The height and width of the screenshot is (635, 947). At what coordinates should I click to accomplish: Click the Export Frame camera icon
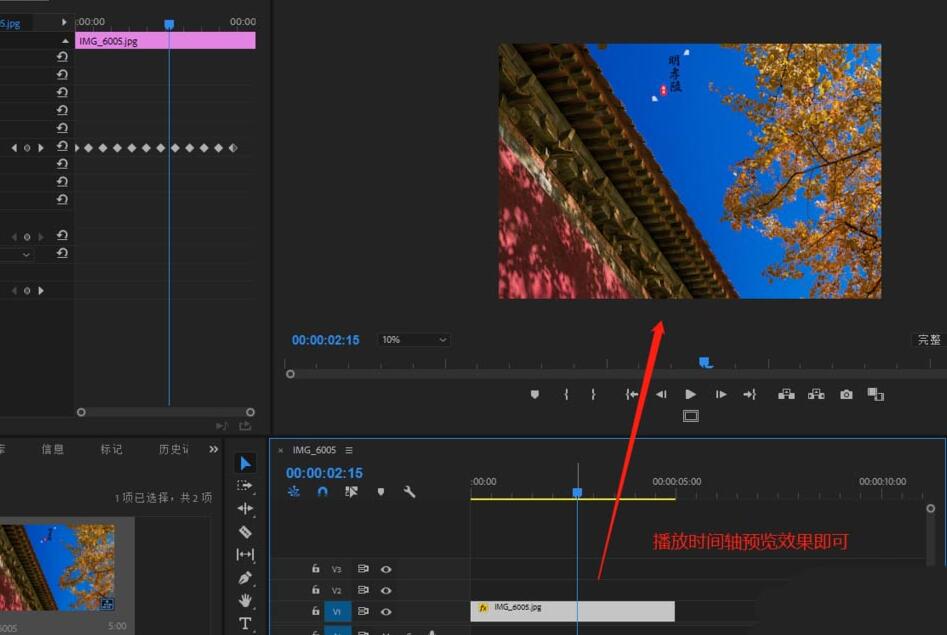pyautogui.click(x=845, y=394)
